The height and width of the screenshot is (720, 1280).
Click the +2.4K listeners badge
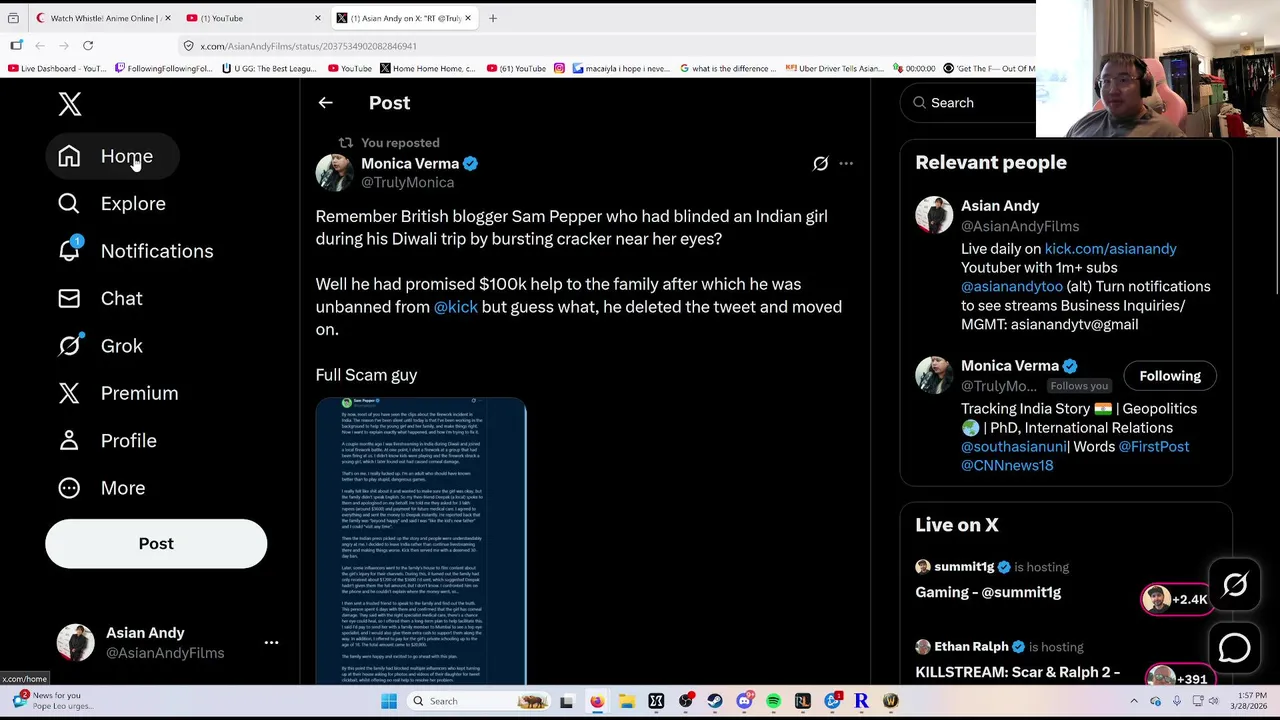(x=1175, y=599)
